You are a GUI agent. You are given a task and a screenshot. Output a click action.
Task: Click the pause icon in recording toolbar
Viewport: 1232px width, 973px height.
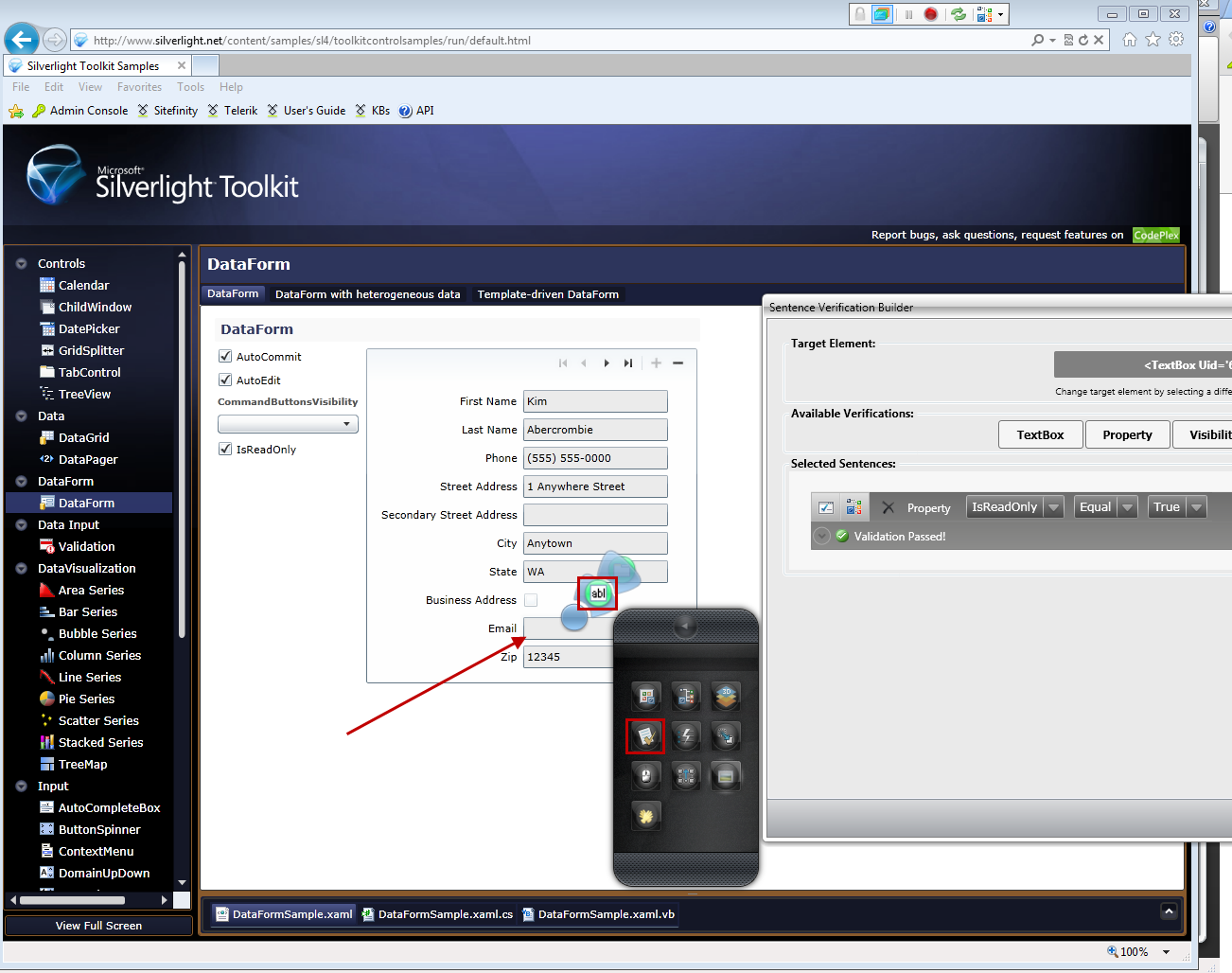click(908, 14)
